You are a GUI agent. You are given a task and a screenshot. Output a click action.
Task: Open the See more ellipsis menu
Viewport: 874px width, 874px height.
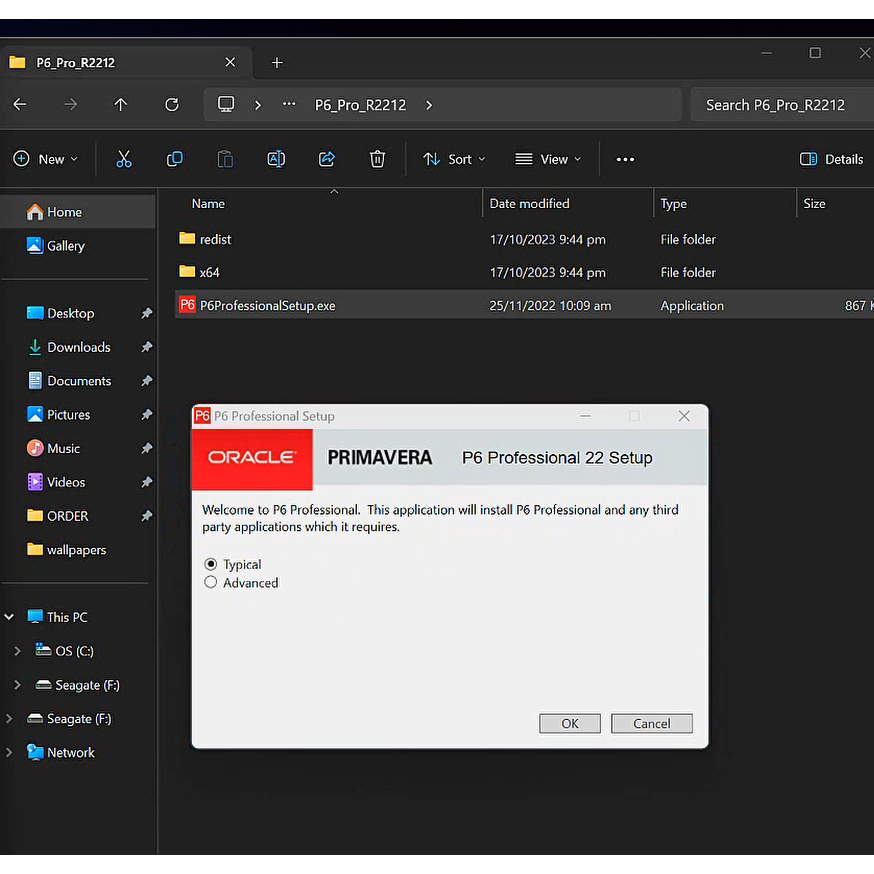click(x=625, y=159)
